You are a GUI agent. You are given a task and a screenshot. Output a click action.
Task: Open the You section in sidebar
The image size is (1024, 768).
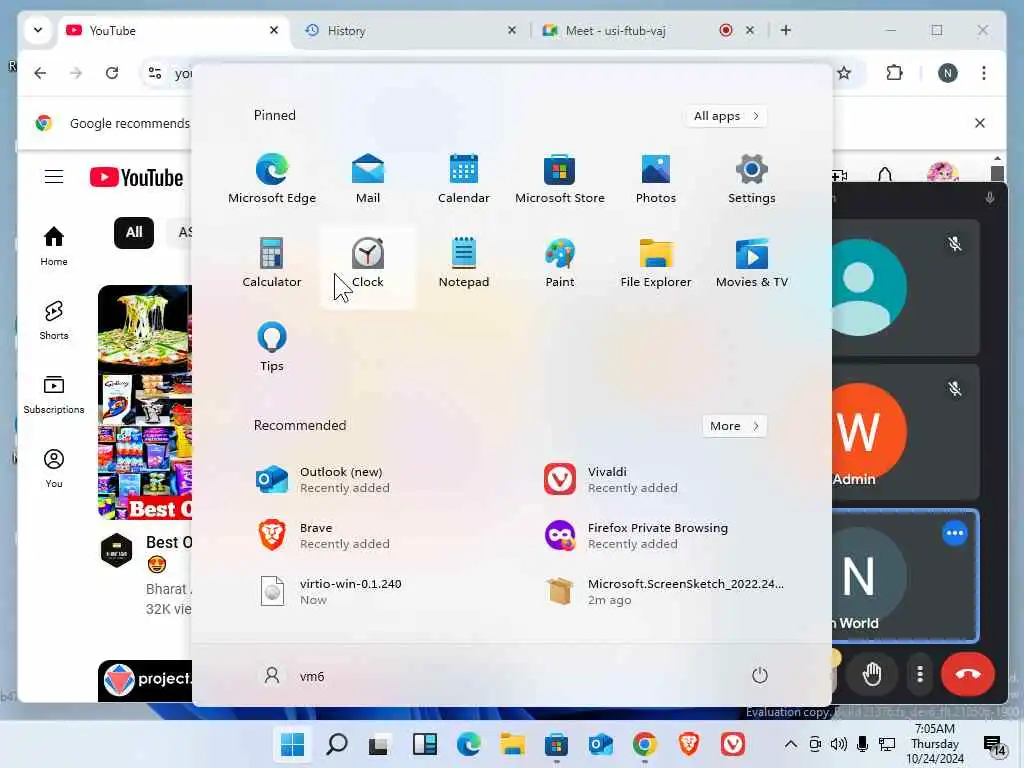tap(54, 468)
